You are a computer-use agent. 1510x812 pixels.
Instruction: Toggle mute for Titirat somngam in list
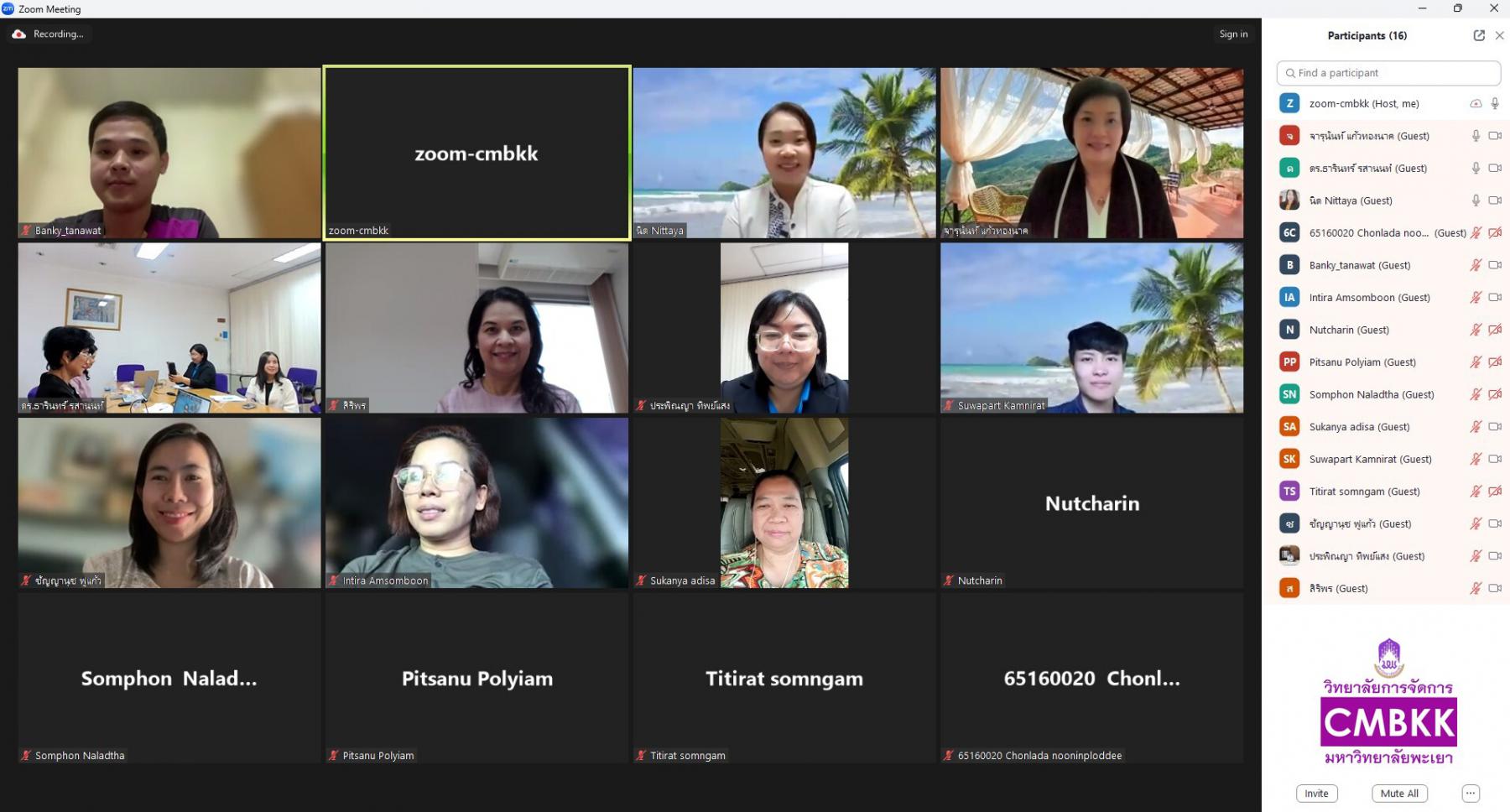click(x=1476, y=491)
